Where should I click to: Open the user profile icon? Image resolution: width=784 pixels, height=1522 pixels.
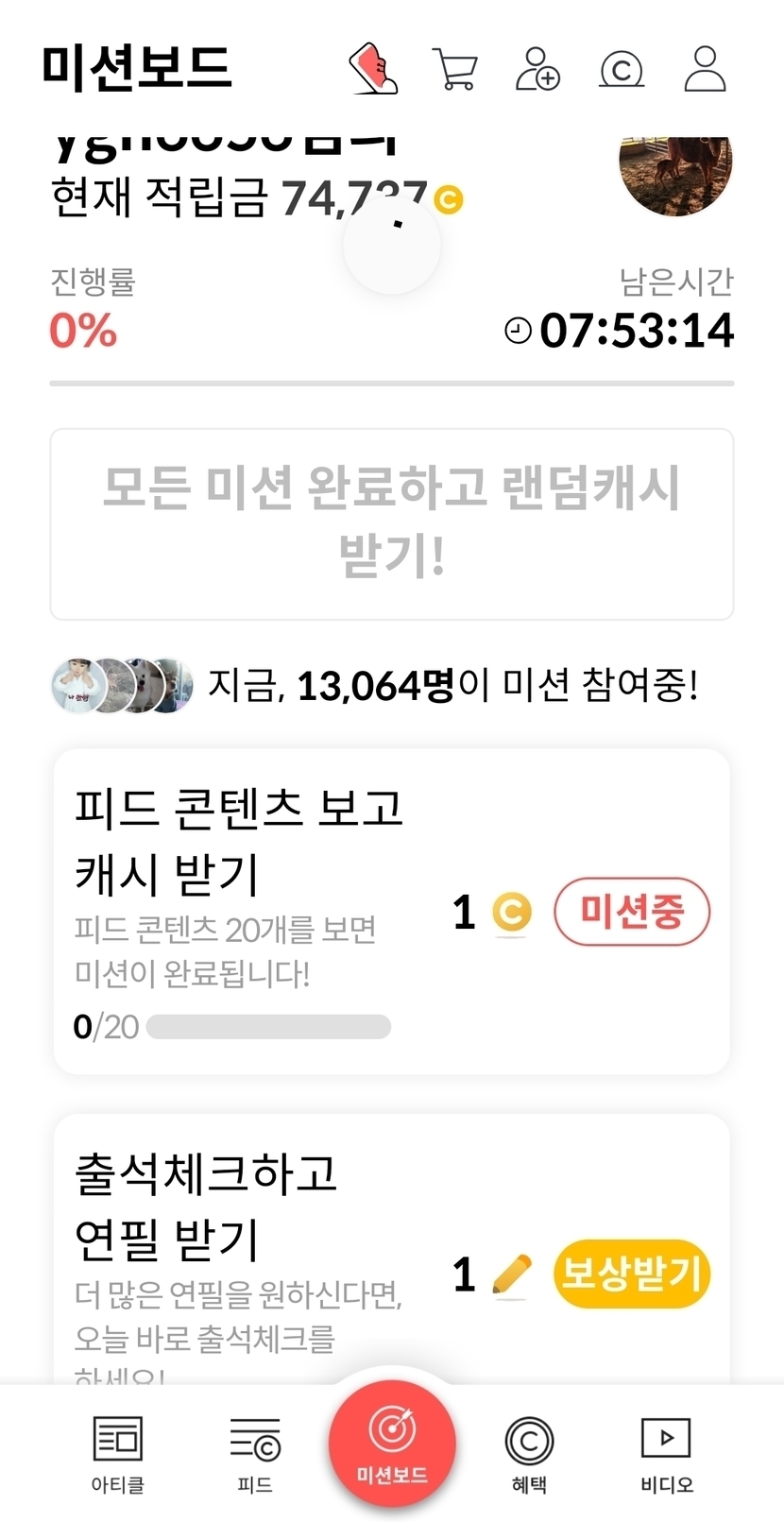(705, 69)
